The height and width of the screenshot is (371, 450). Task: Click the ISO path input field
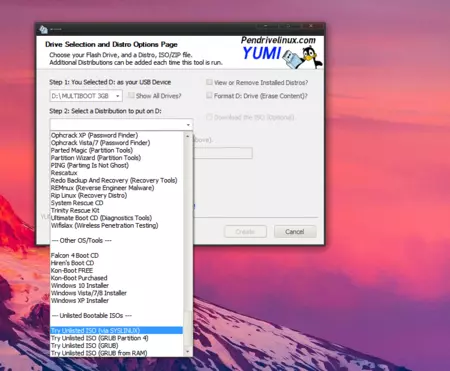[223, 153]
